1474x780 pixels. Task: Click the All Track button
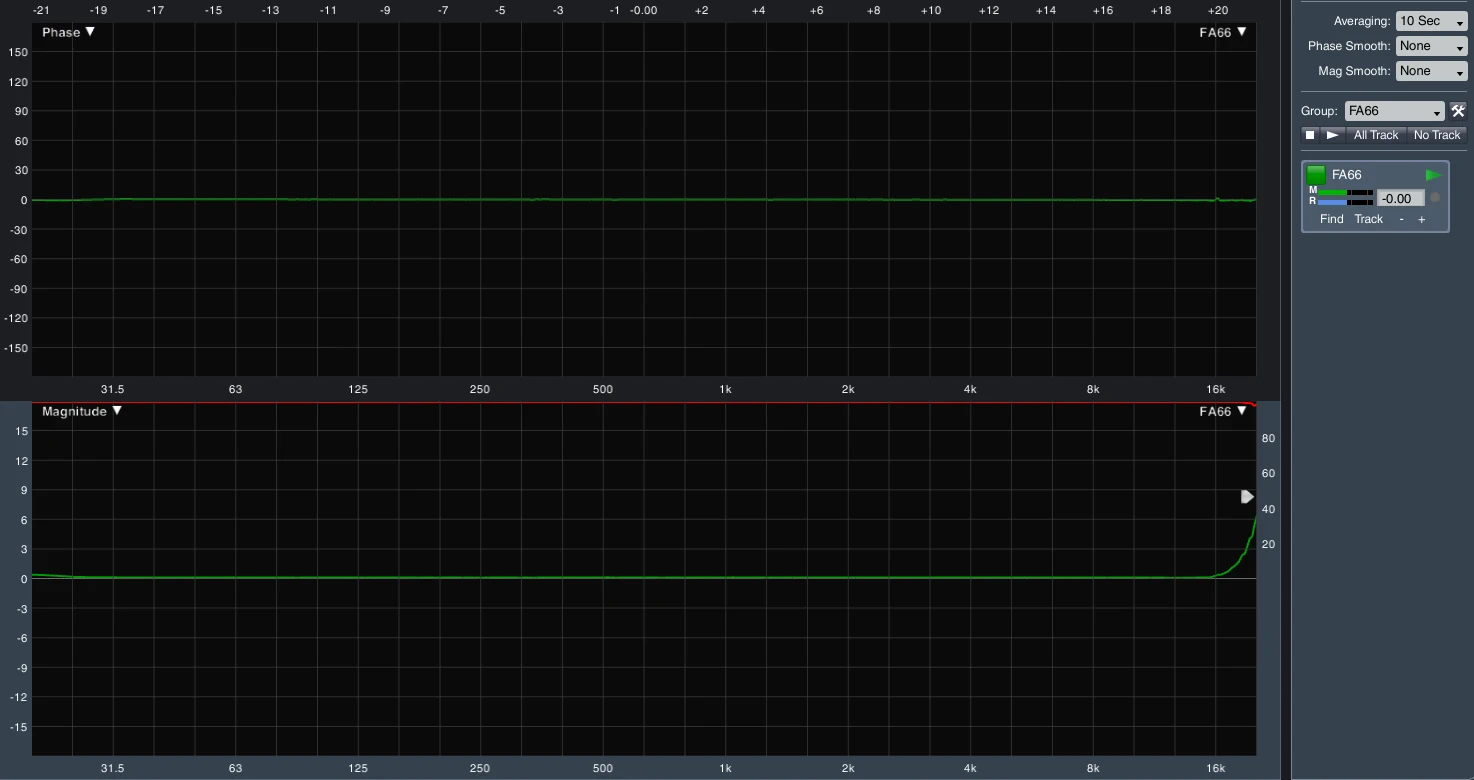click(1376, 135)
